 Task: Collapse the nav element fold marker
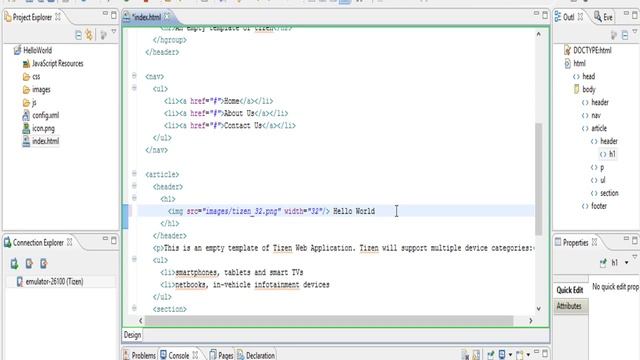tap(134, 76)
